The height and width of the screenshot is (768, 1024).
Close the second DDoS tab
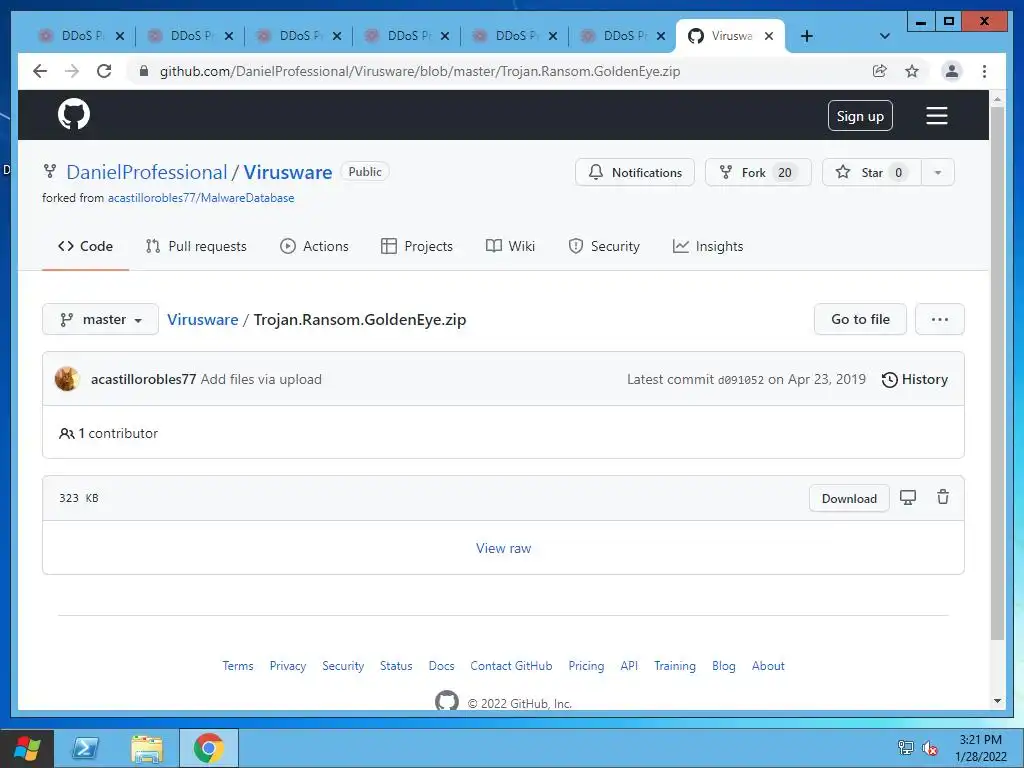coord(229,36)
